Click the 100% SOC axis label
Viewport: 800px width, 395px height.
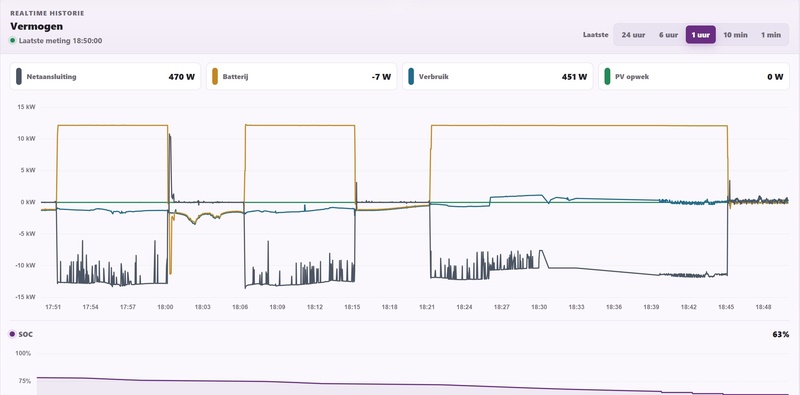pos(23,353)
